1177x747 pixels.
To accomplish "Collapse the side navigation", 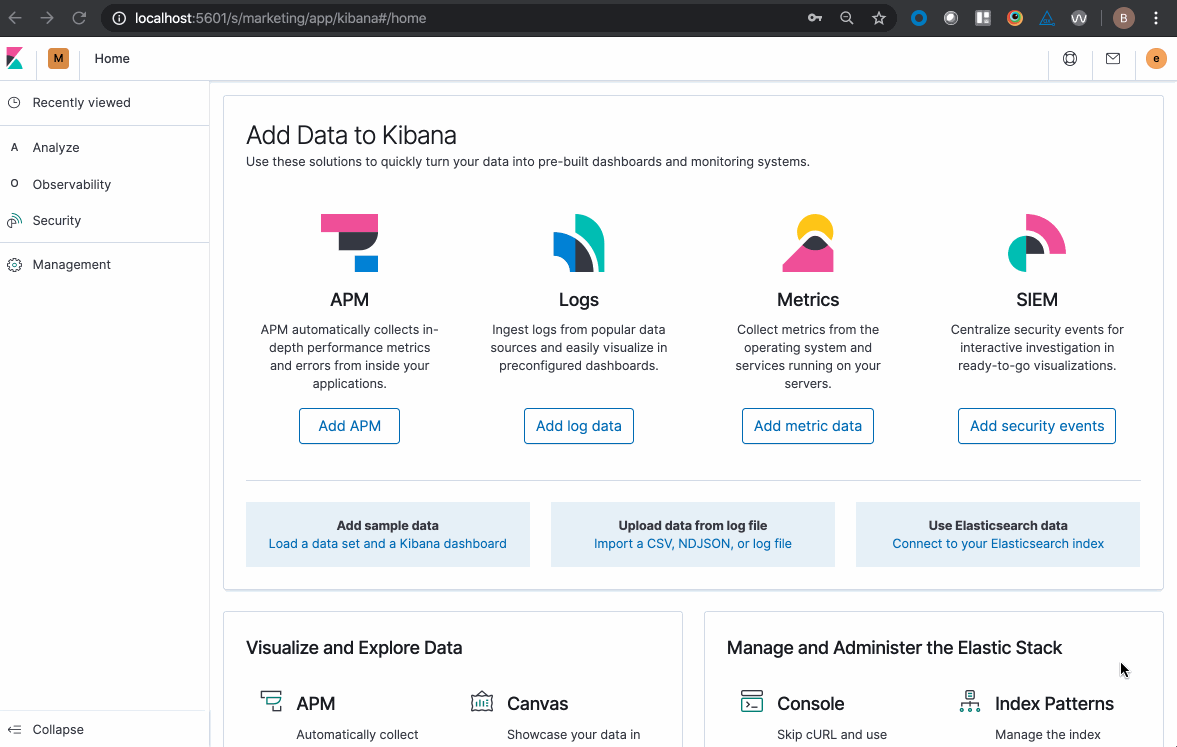I will 103,729.
